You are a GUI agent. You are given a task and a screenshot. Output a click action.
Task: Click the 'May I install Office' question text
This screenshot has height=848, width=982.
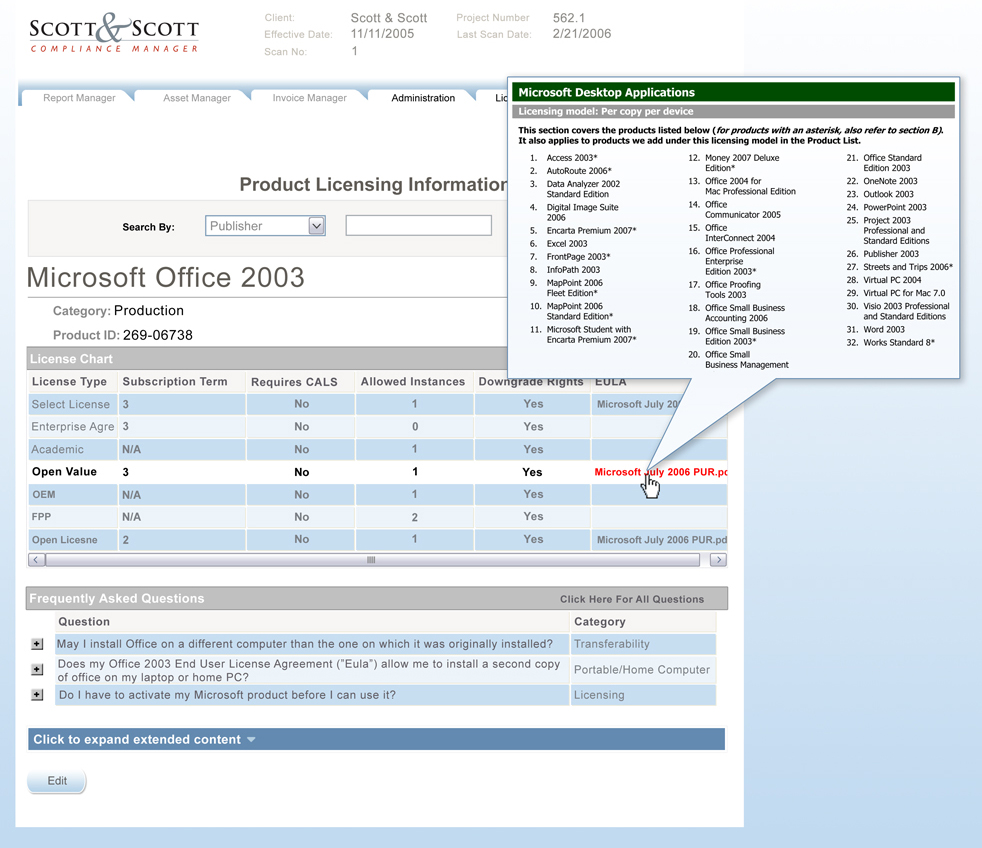(x=305, y=644)
